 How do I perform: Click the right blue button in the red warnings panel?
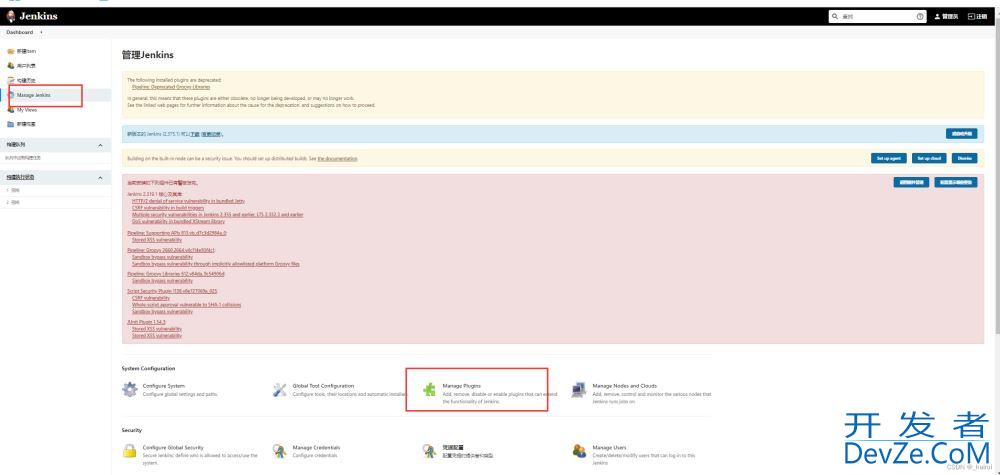pos(956,182)
